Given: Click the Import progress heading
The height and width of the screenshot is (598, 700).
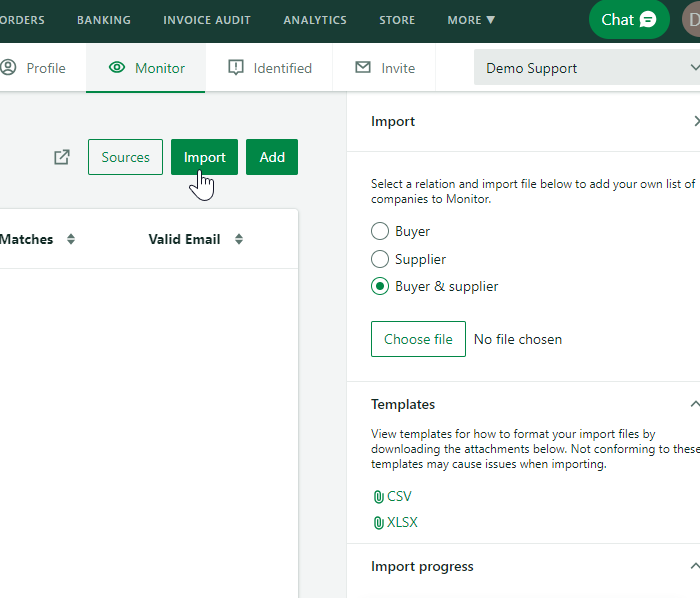Looking at the screenshot, I should pyautogui.click(x=422, y=566).
